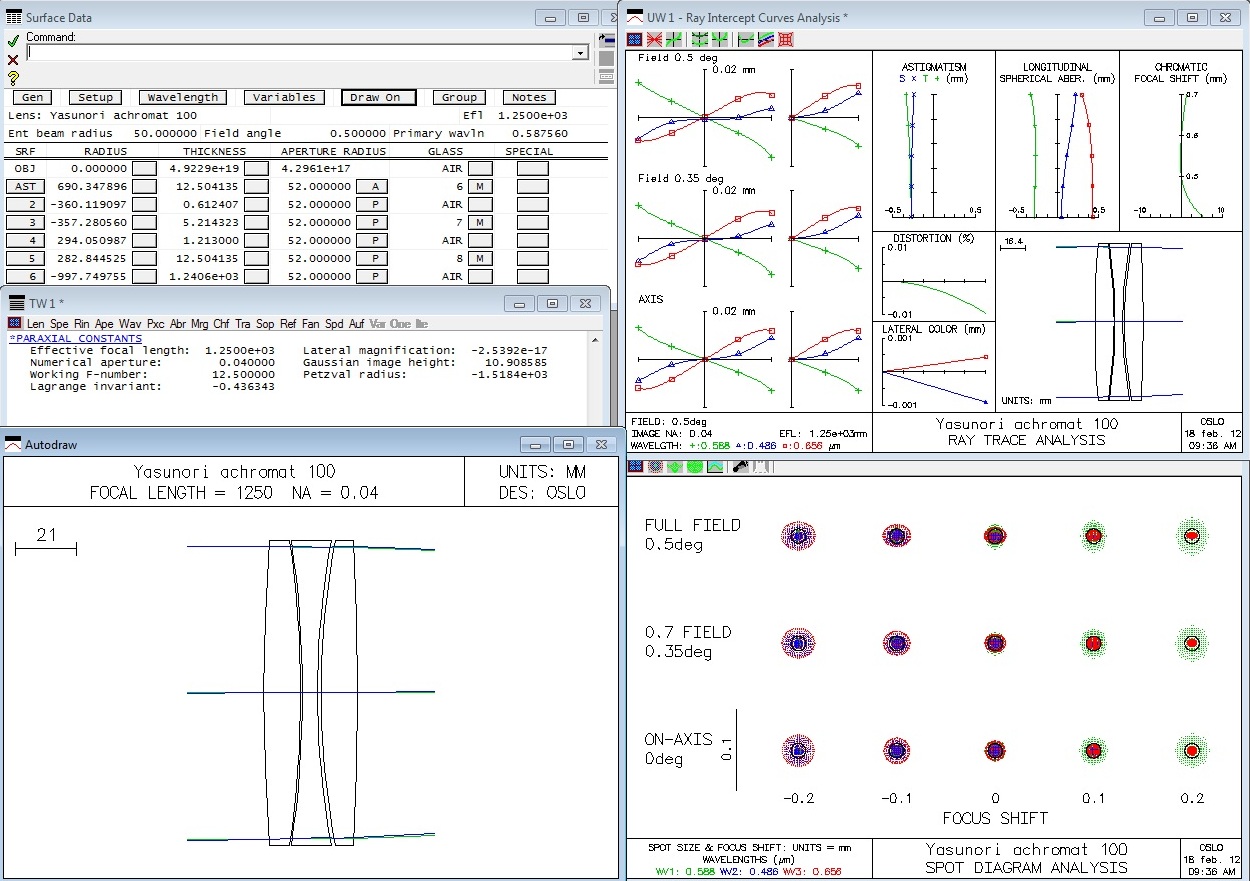
Task: Click AST surface row button
Action: click(x=25, y=187)
